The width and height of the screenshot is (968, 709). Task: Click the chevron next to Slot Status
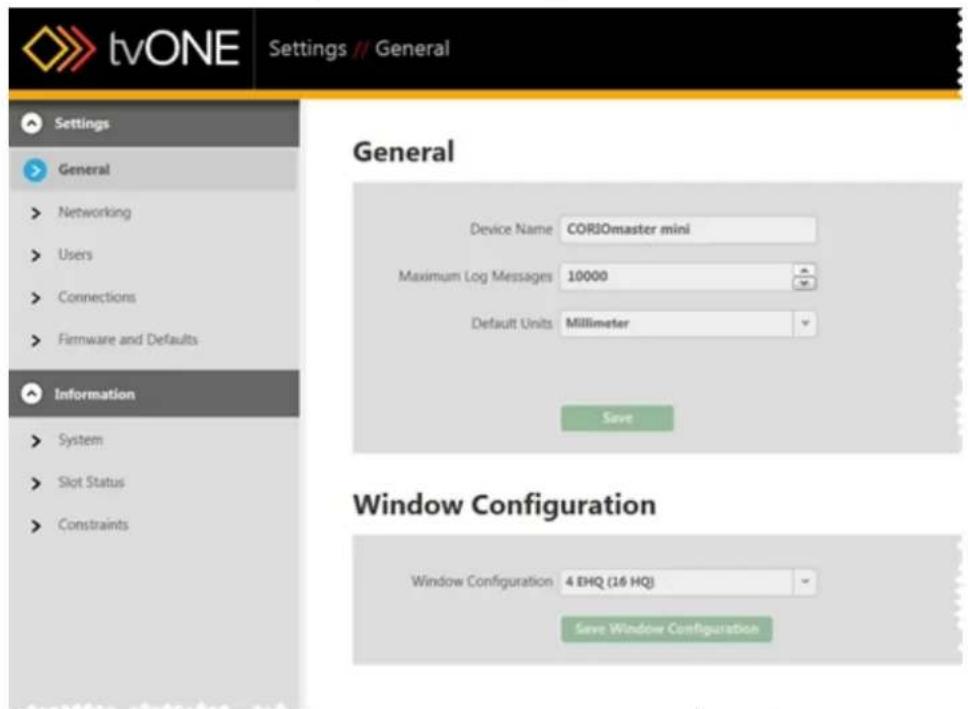click(x=36, y=483)
